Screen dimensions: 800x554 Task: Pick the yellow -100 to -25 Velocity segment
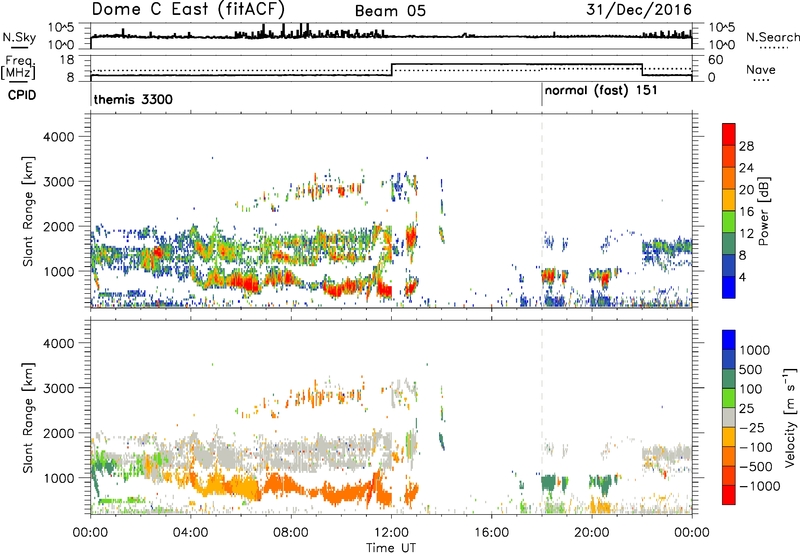coord(729,437)
